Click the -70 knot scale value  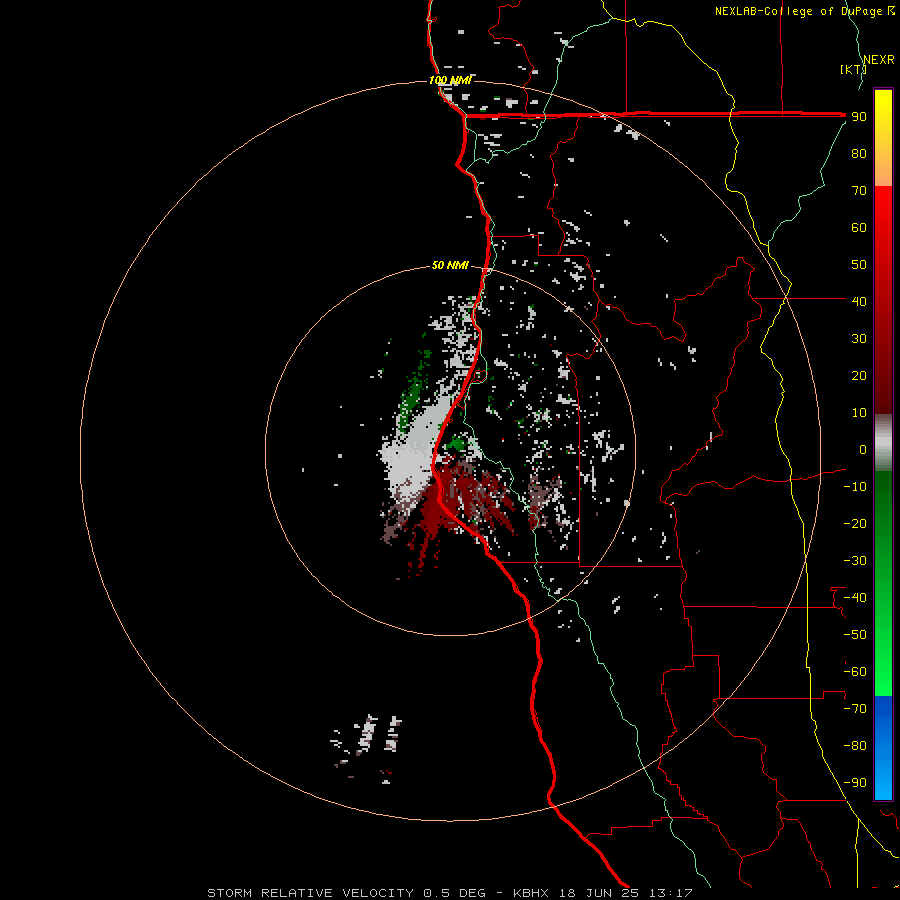(855, 709)
